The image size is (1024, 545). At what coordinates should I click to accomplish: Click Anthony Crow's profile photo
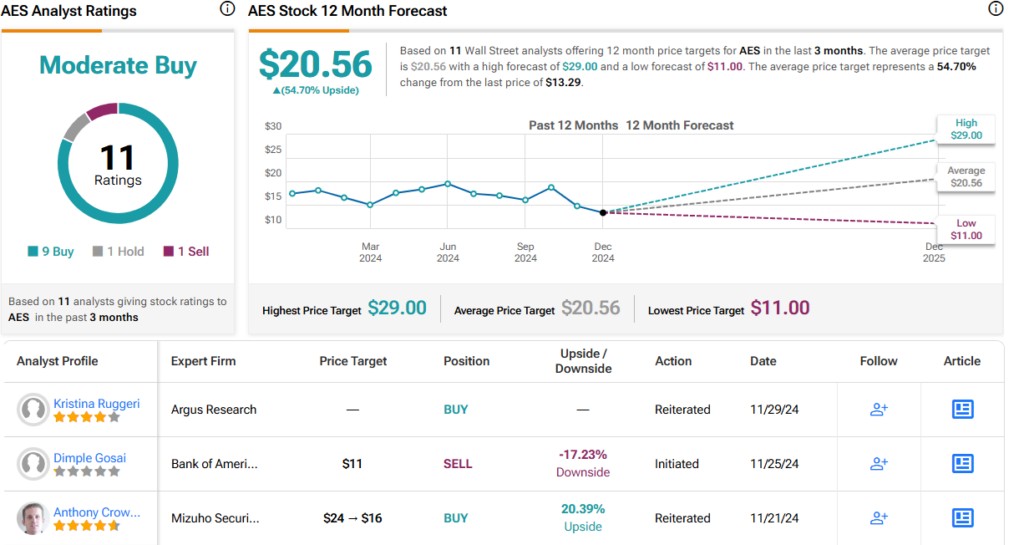click(33, 517)
